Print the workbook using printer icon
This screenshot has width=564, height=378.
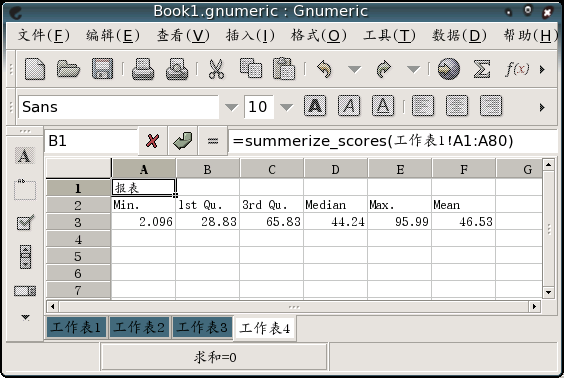143,69
